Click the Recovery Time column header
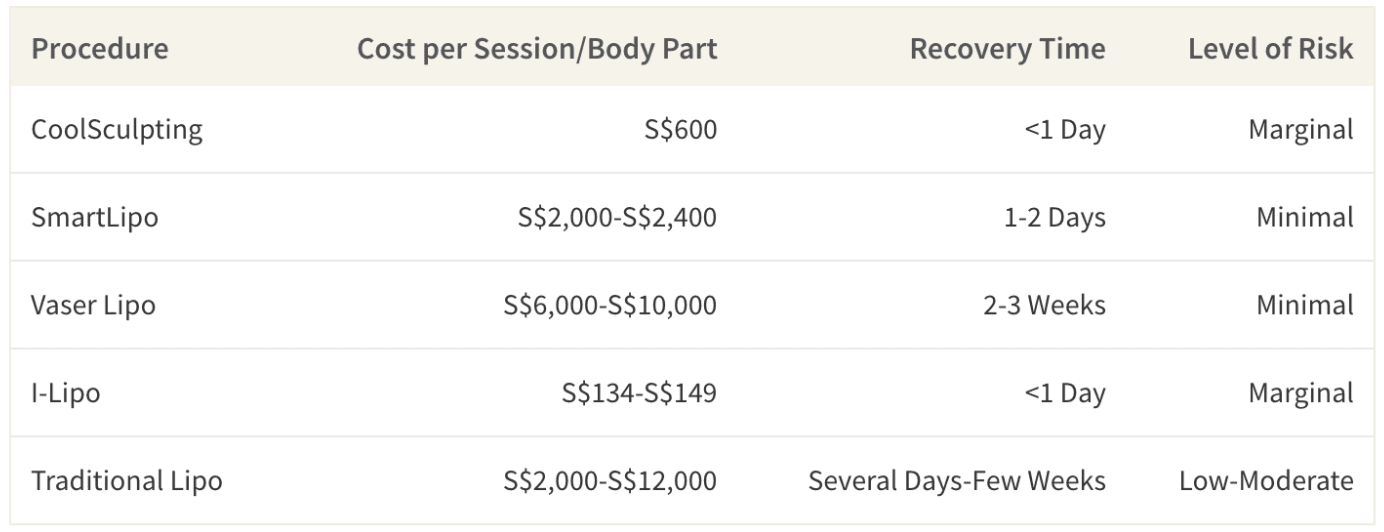The height and width of the screenshot is (532, 1384). (1007, 49)
